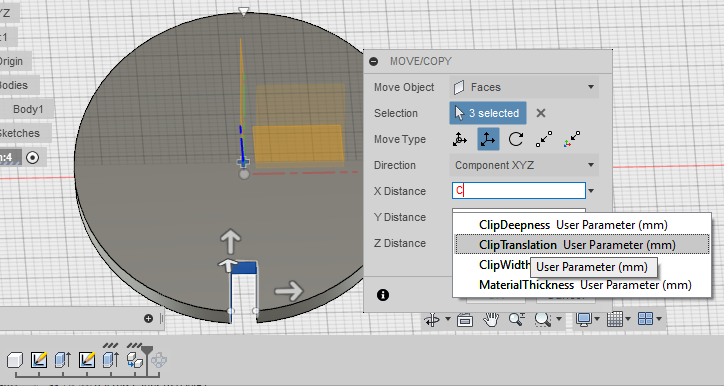Clear the selection with the X icon
Screen dimensions: 724x386
[541, 113]
